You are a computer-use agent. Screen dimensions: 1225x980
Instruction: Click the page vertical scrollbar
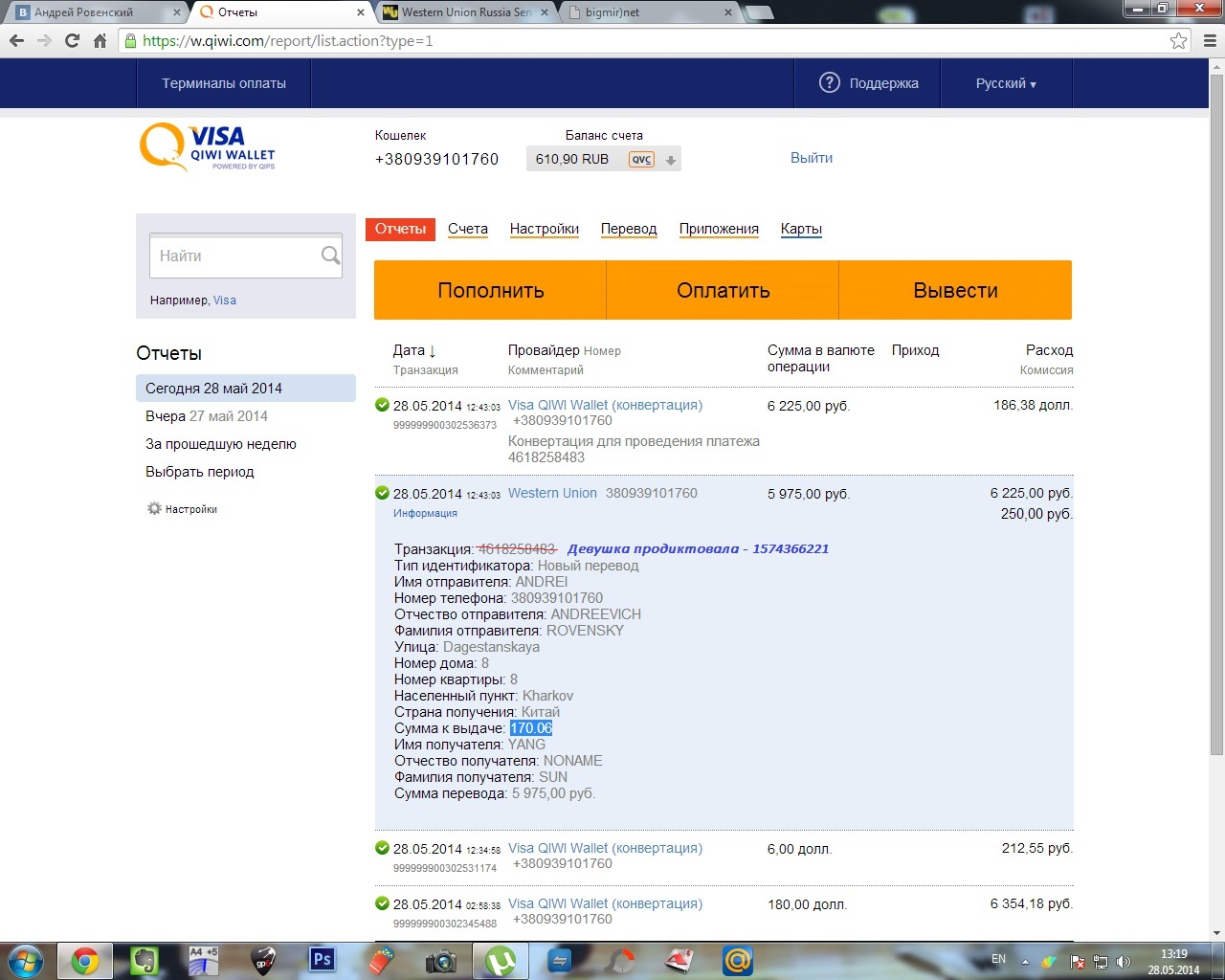click(1216, 415)
